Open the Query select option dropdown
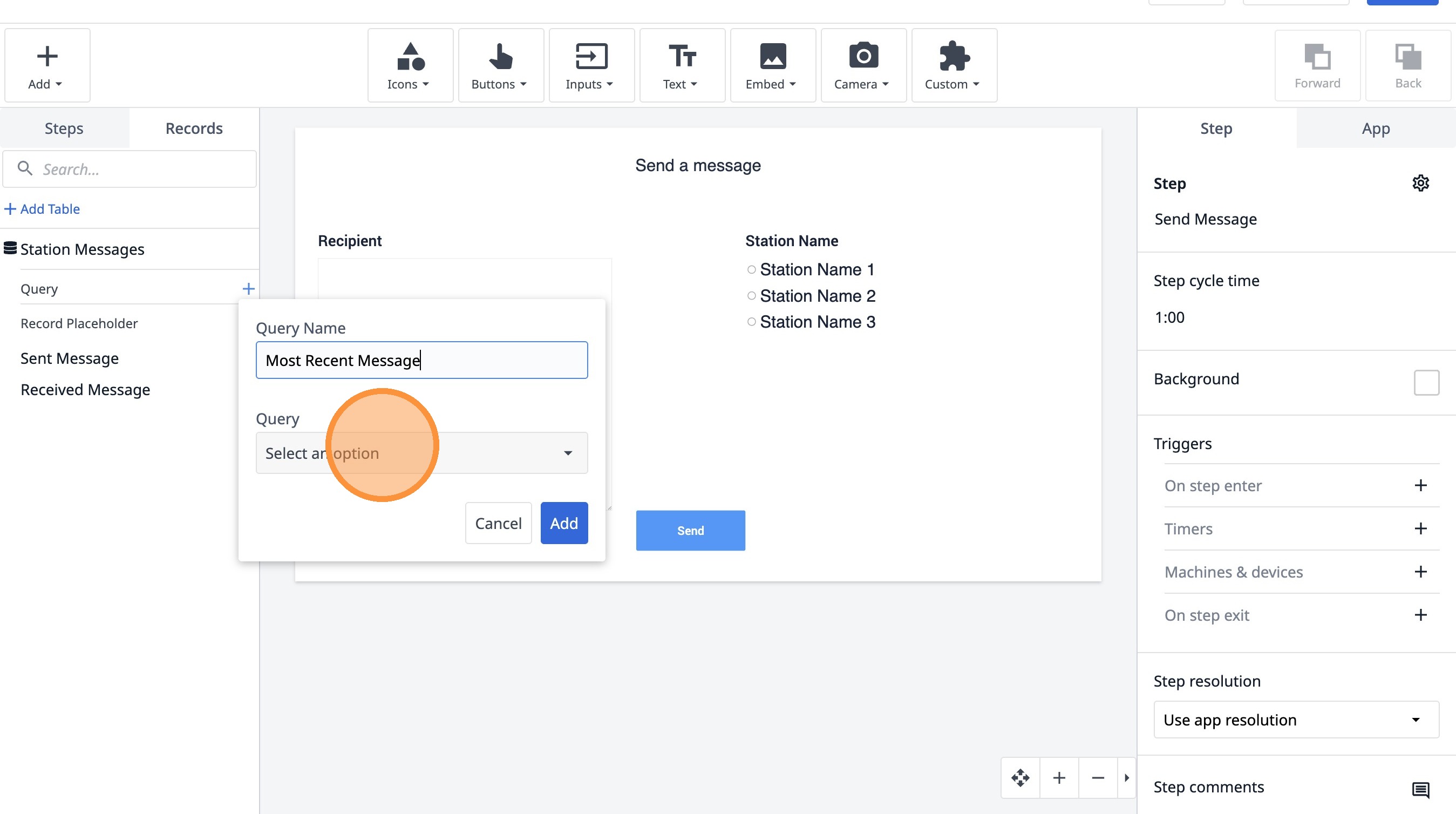Screen dimensions: 1456x814 tap(421, 453)
